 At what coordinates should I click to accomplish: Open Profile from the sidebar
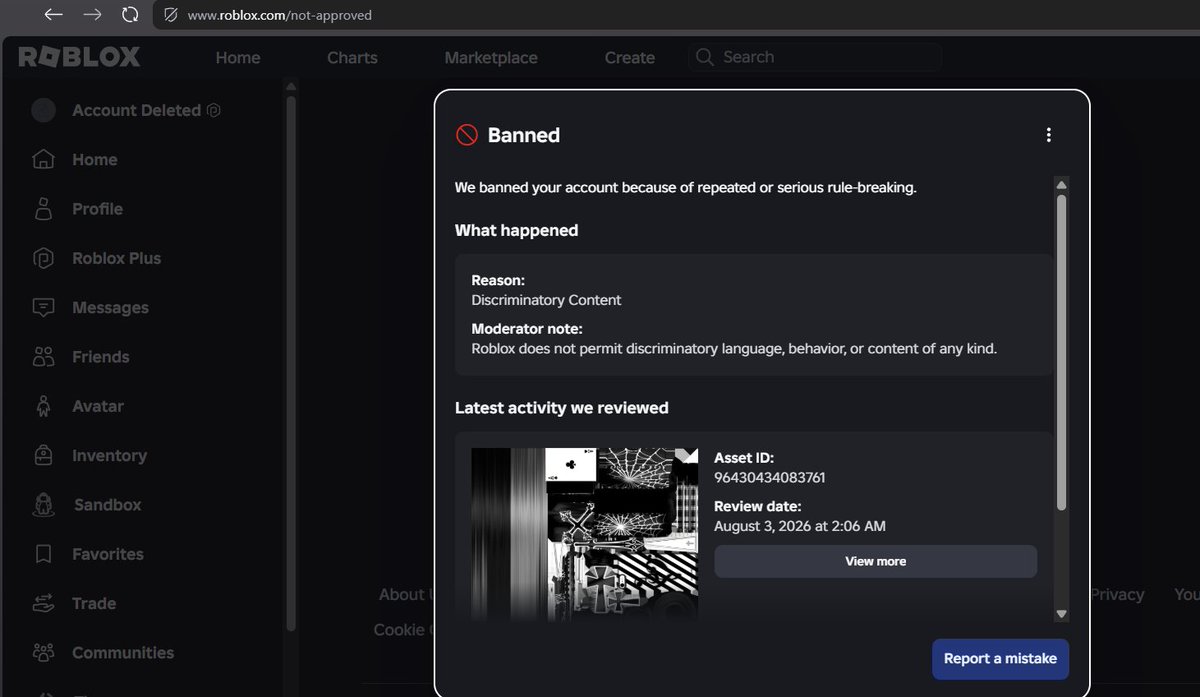98,209
